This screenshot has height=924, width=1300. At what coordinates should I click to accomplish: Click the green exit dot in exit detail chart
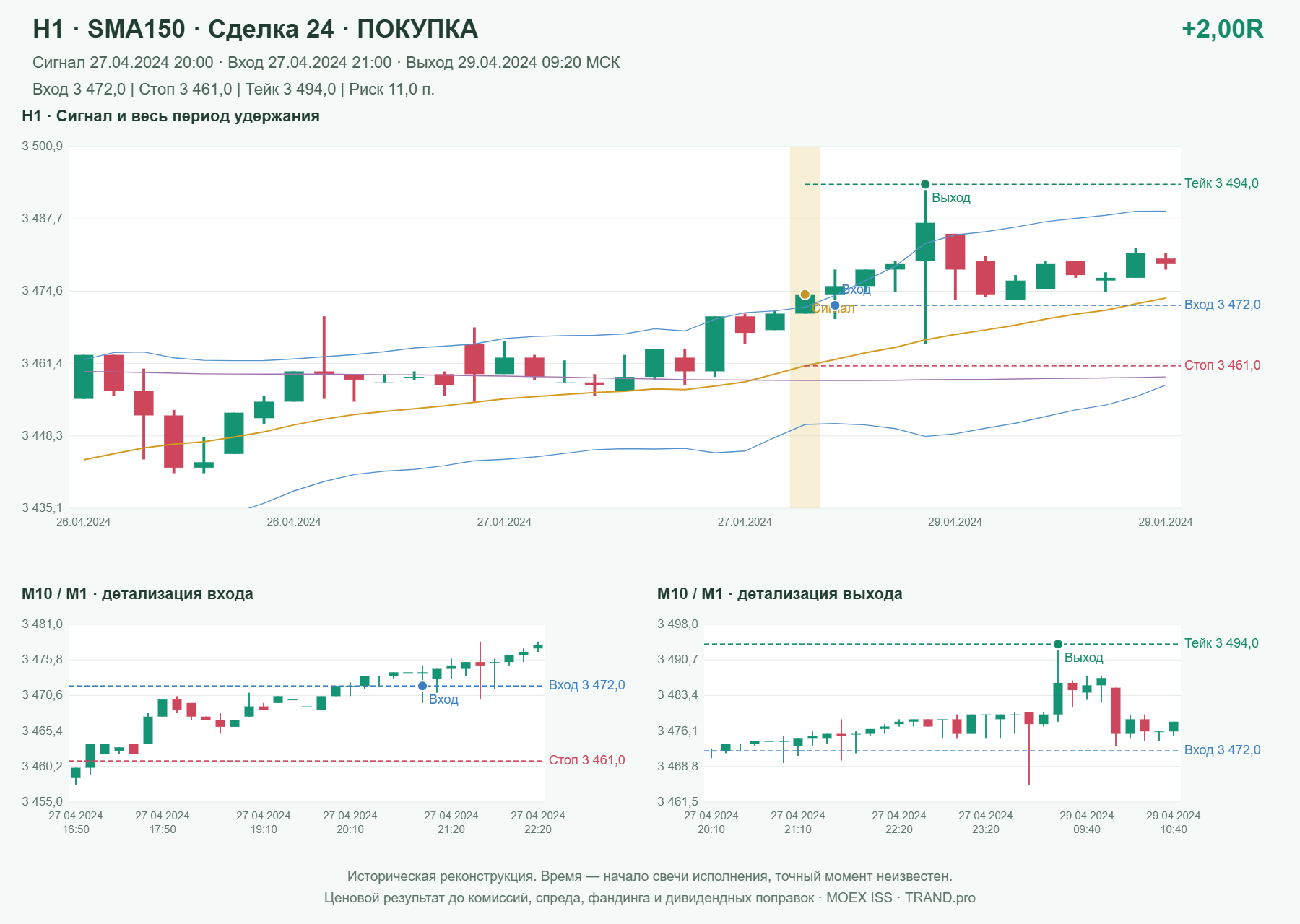tap(1058, 644)
